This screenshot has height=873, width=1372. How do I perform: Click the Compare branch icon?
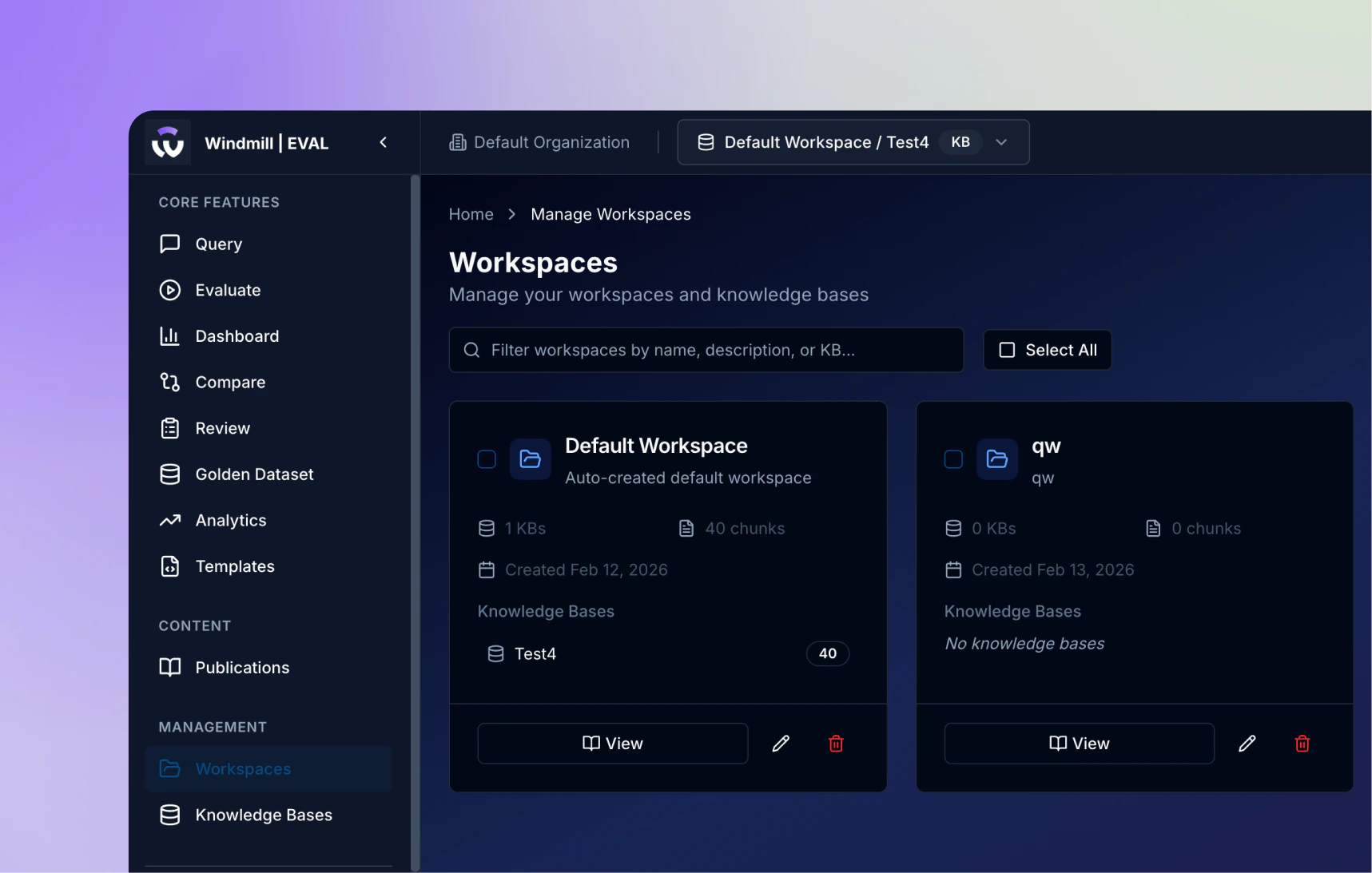coord(169,382)
